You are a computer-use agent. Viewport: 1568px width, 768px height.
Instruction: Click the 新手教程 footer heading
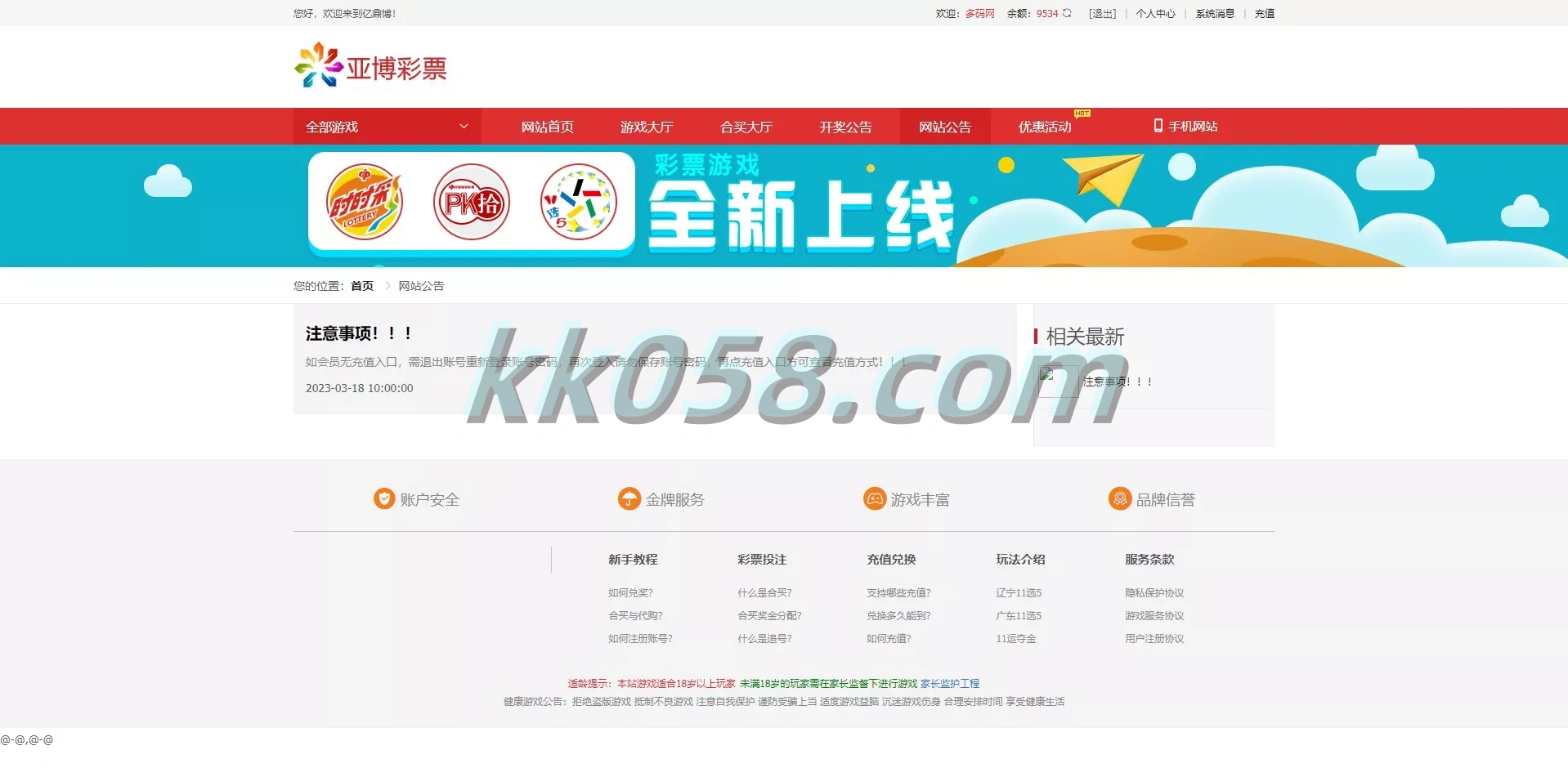click(633, 560)
